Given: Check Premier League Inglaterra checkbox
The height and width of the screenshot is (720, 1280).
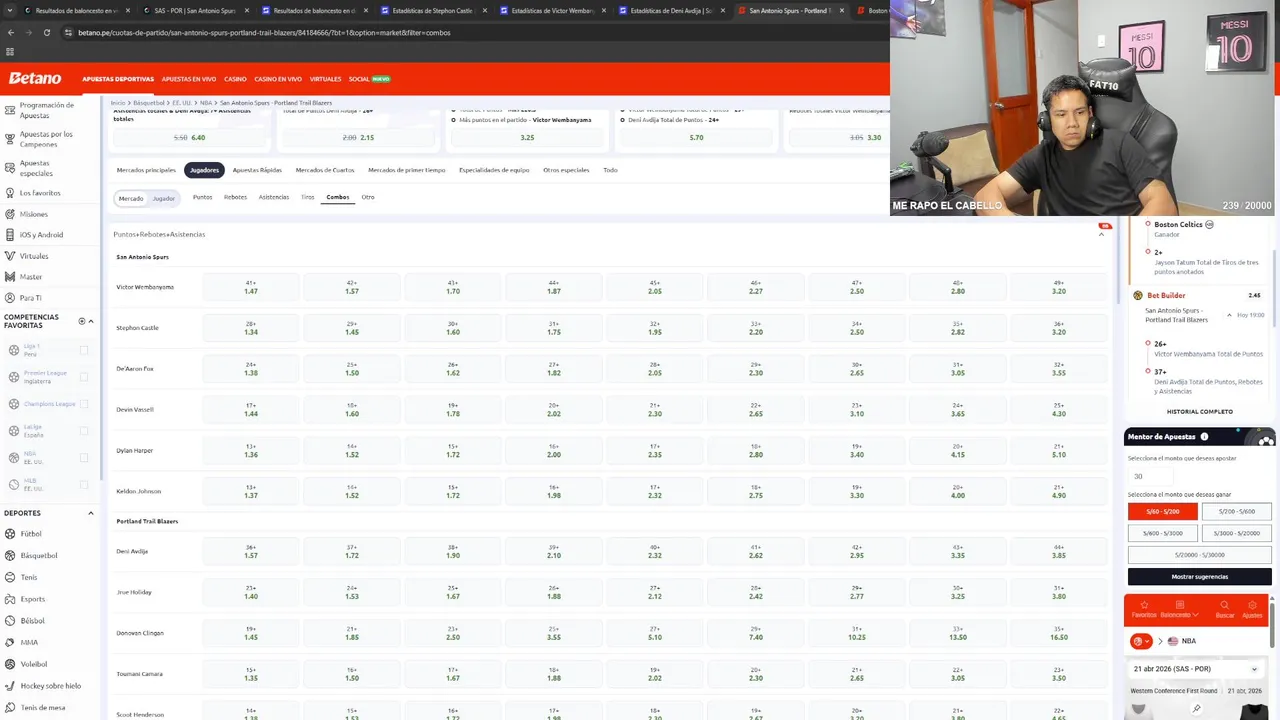Looking at the screenshot, I should click(84, 377).
